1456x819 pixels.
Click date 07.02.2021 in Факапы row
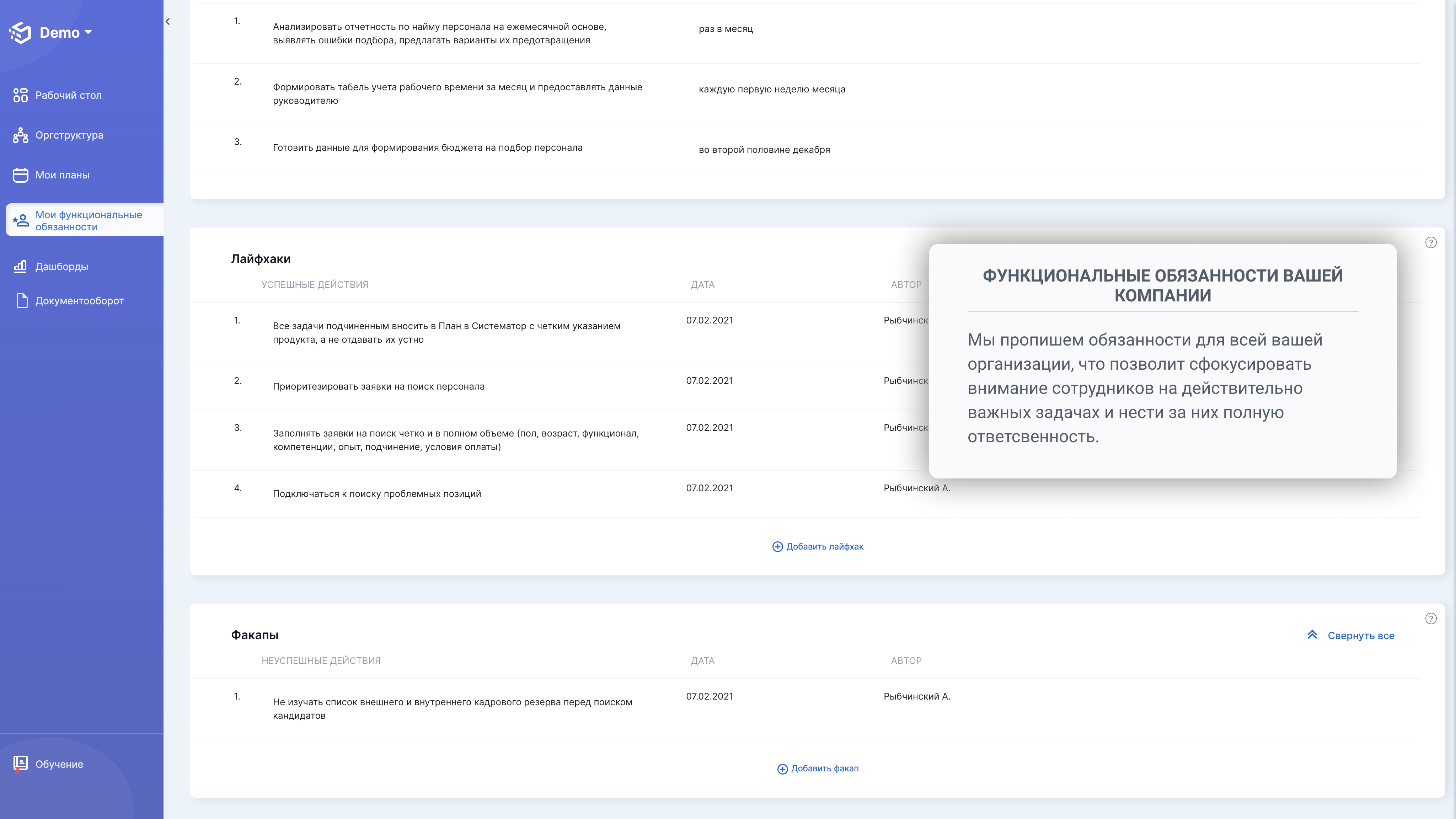710,696
